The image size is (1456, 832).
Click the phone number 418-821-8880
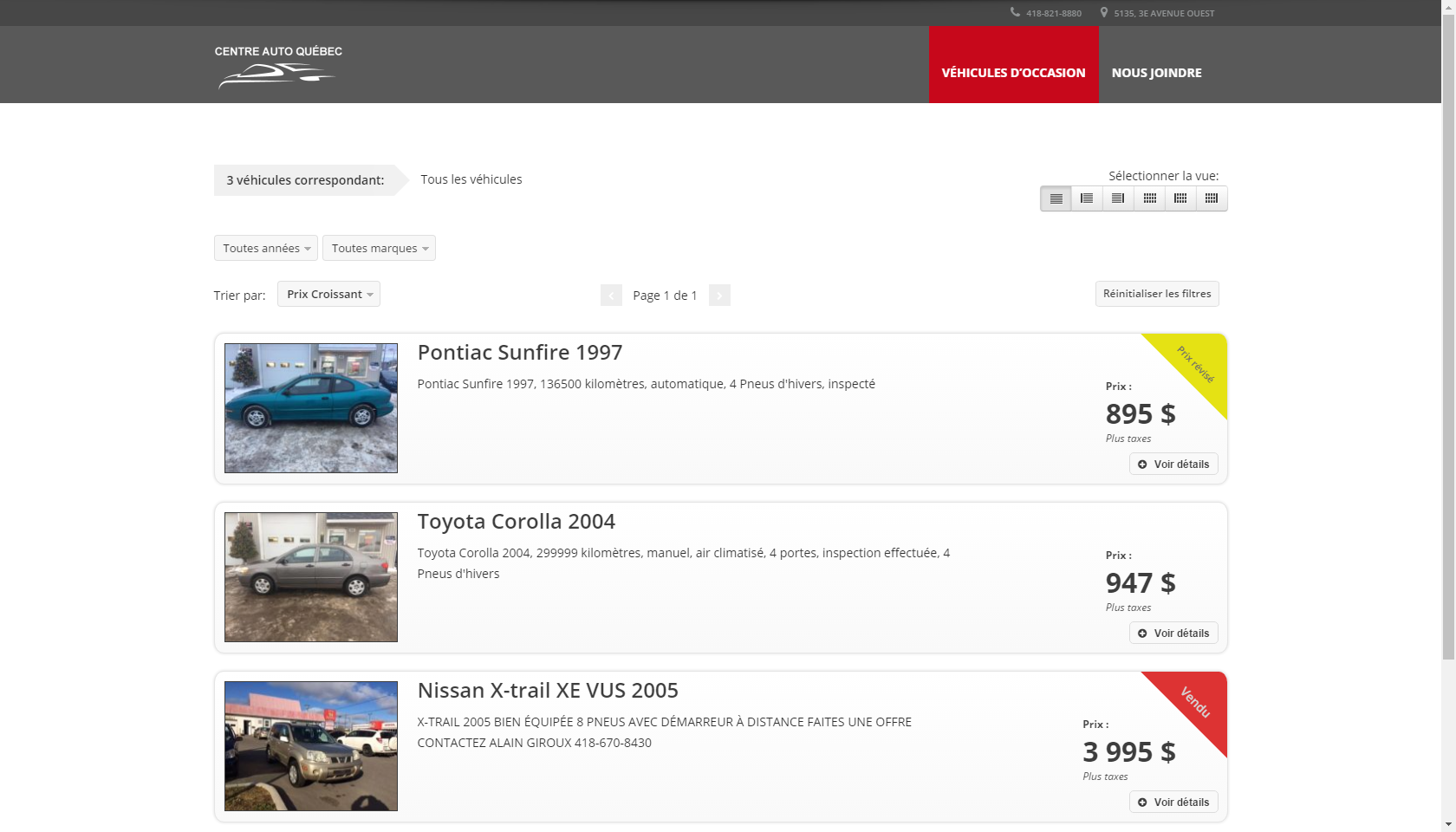tap(1054, 13)
